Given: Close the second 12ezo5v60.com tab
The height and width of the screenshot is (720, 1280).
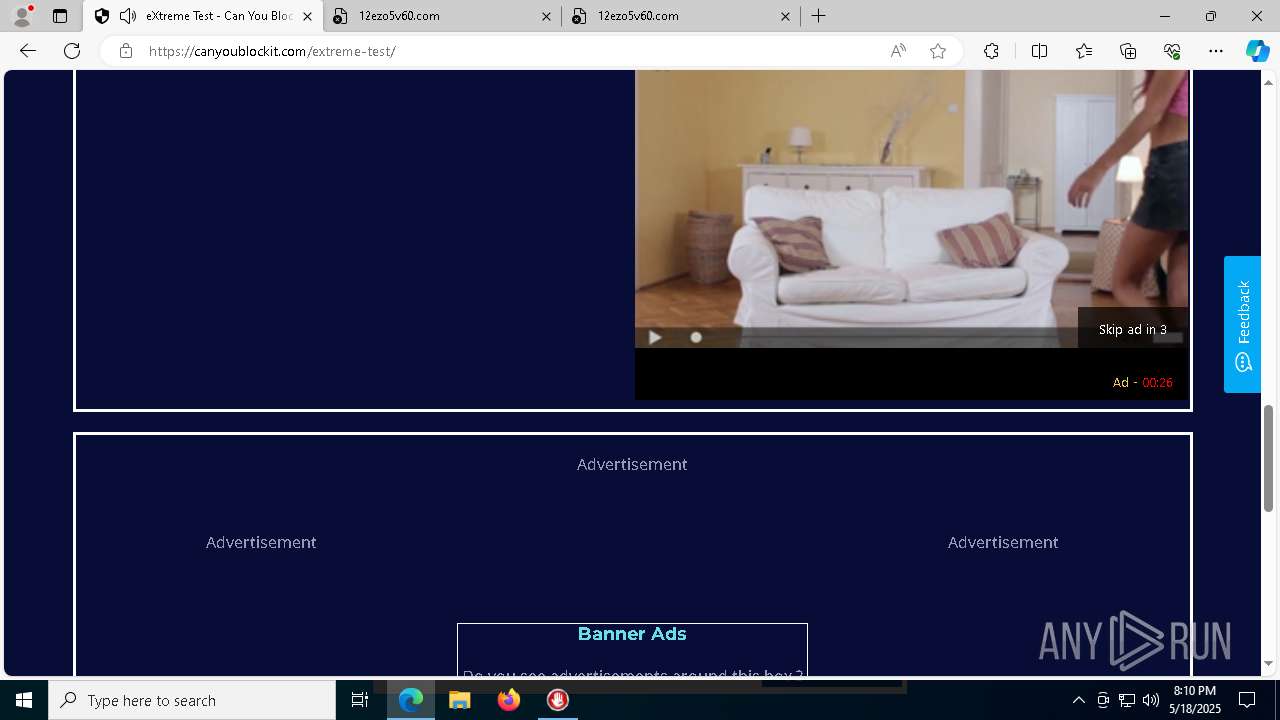Looking at the screenshot, I should 546,16.
